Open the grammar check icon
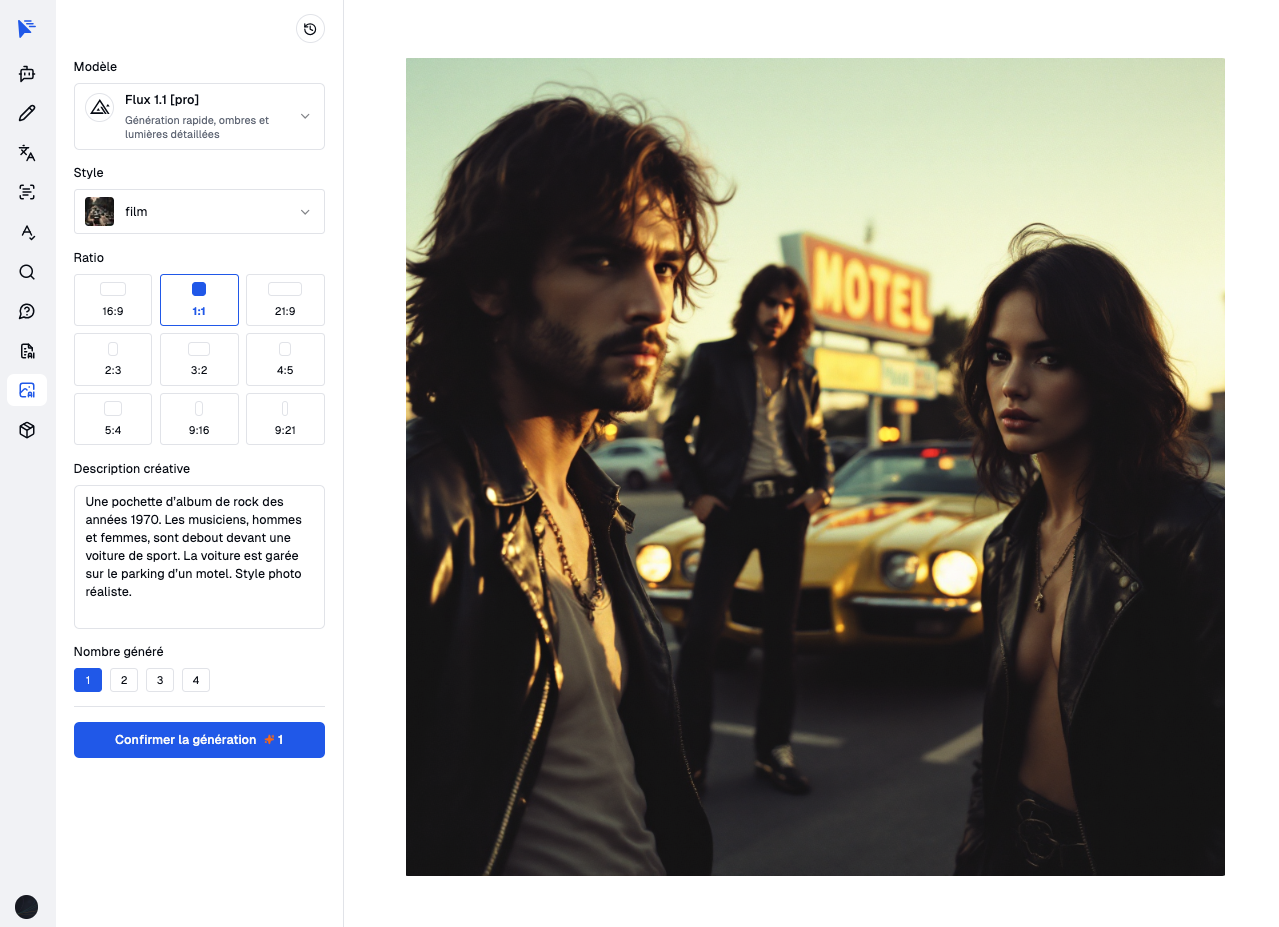 (x=27, y=232)
